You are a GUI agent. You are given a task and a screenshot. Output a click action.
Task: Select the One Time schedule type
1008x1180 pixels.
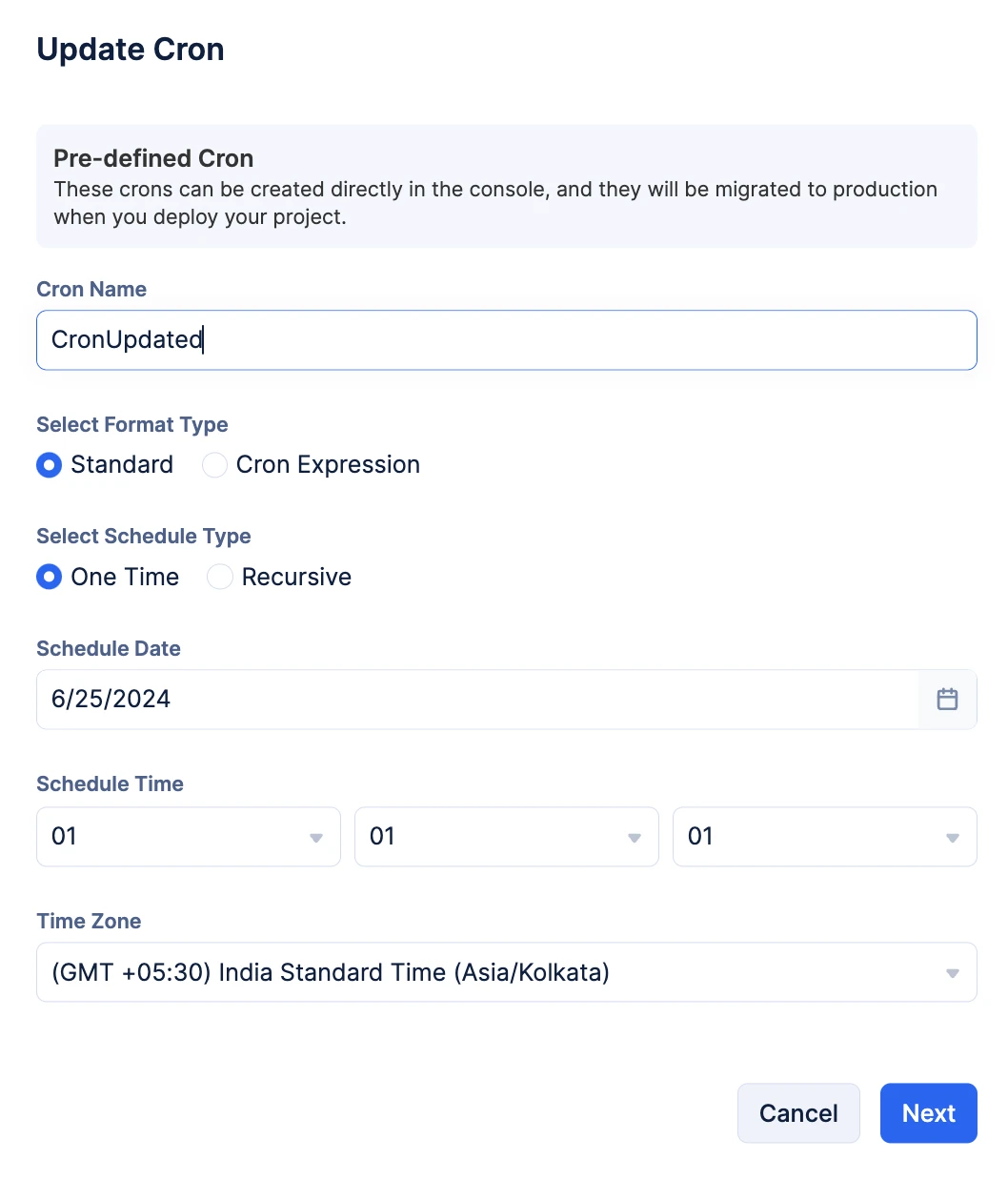[x=50, y=578]
